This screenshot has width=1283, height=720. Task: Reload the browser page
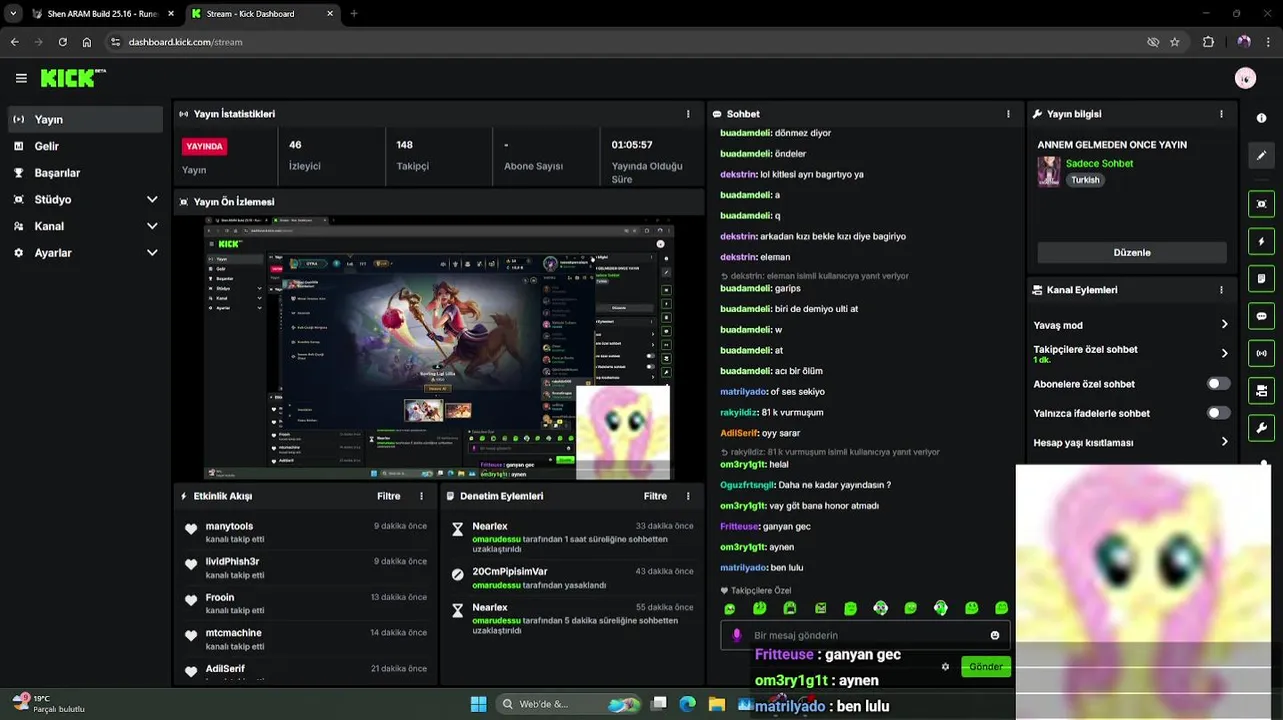(62, 42)
